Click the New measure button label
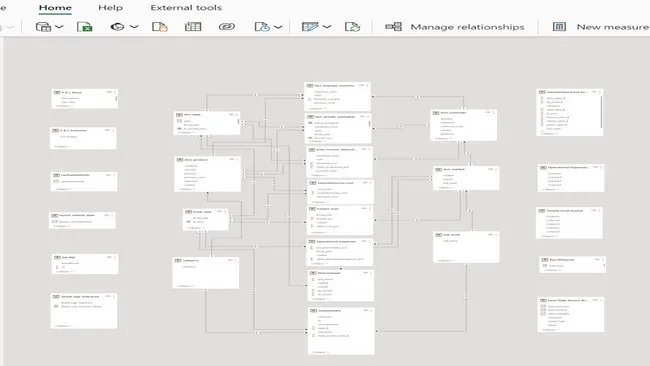Image resolution: width=650 pixels, height=366 pixels. pos(612,27)
